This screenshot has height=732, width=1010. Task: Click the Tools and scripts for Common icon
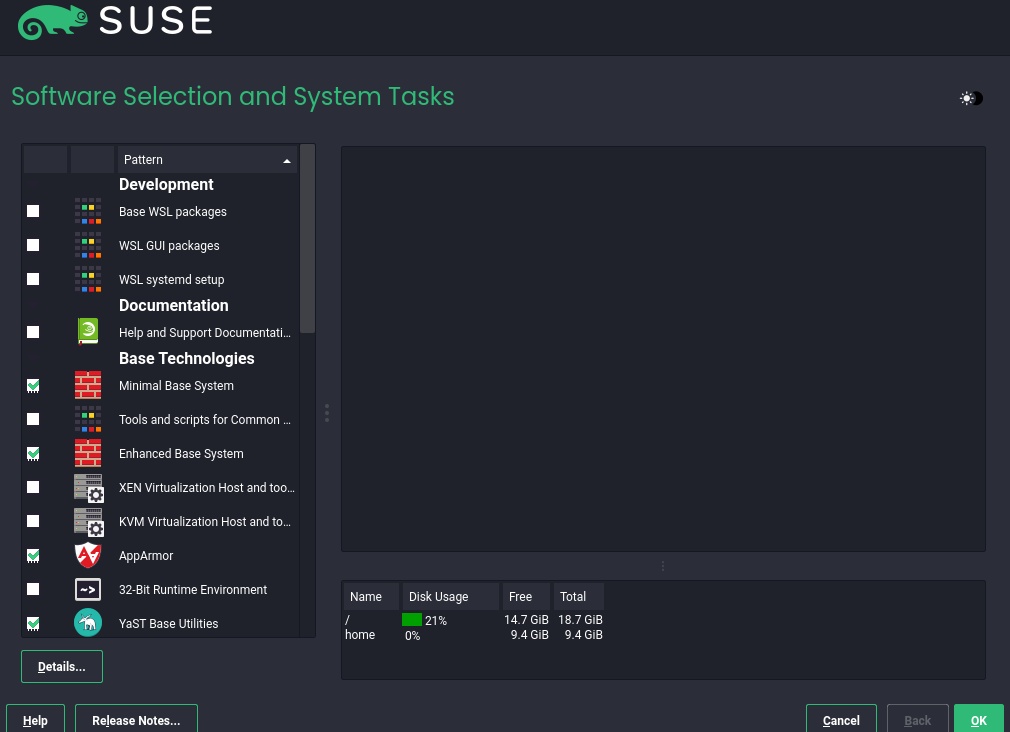(88, 419)
